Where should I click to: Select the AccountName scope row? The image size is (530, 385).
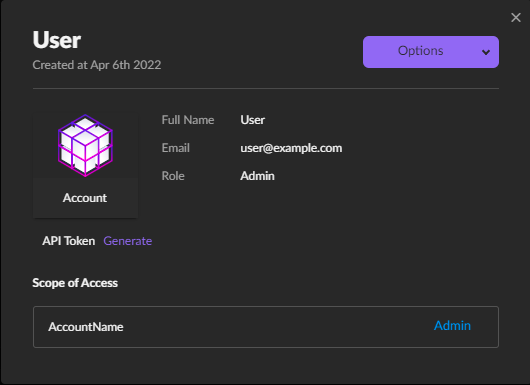pyautogui.click(x=266, y=327)
